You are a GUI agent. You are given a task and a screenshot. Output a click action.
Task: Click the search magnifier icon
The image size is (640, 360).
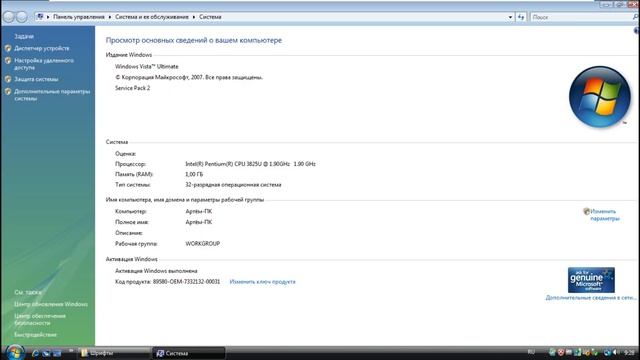[x=635, y=17]
